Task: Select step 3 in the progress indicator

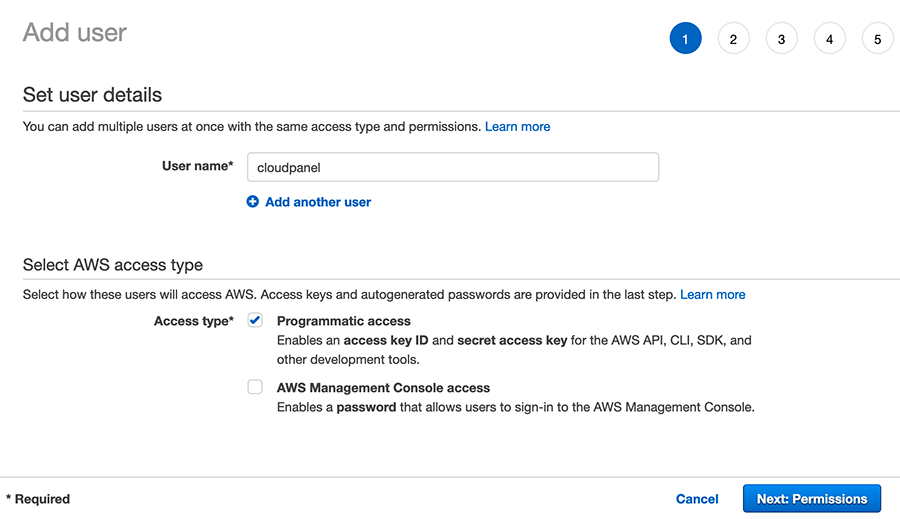Action: [x=781, y=38]
